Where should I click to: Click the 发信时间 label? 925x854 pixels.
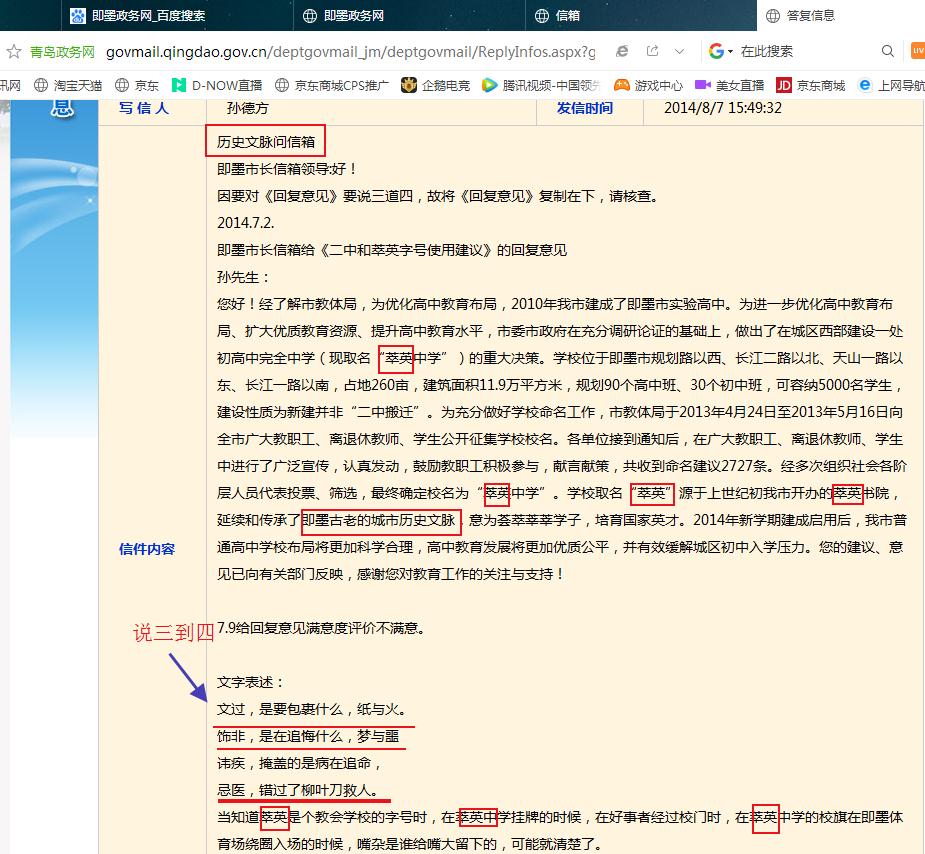tap(585, 108)
